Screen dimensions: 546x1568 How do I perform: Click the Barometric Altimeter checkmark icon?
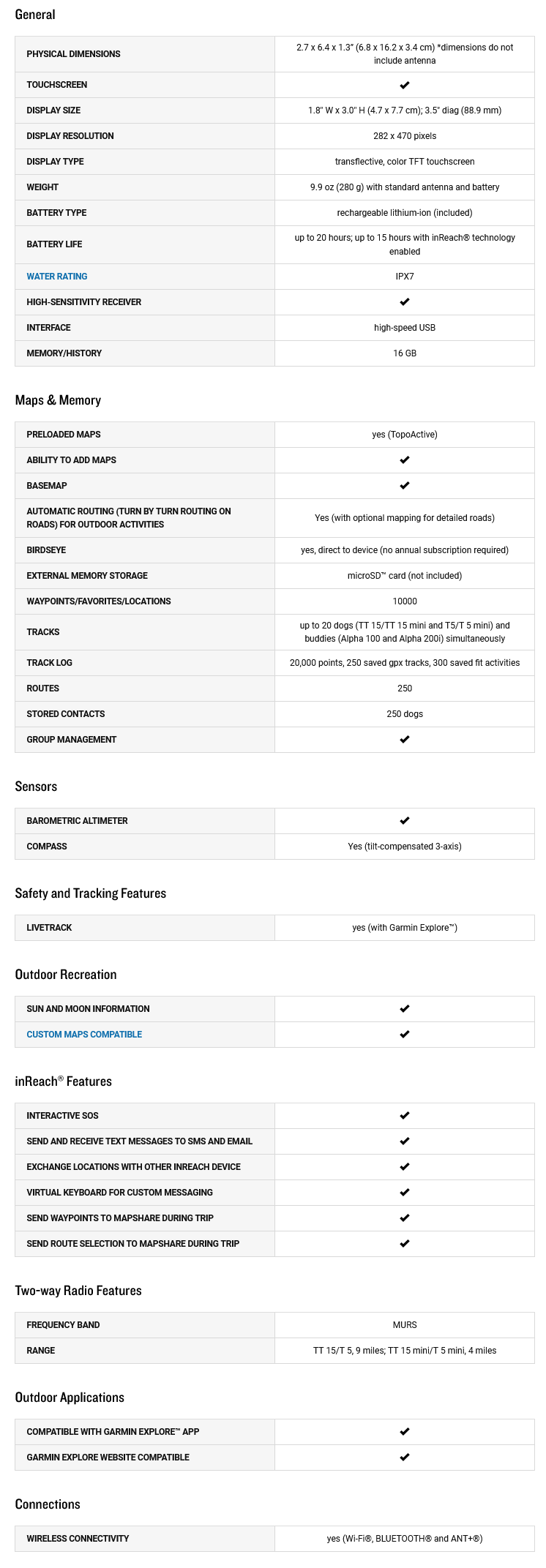point(405,821)
